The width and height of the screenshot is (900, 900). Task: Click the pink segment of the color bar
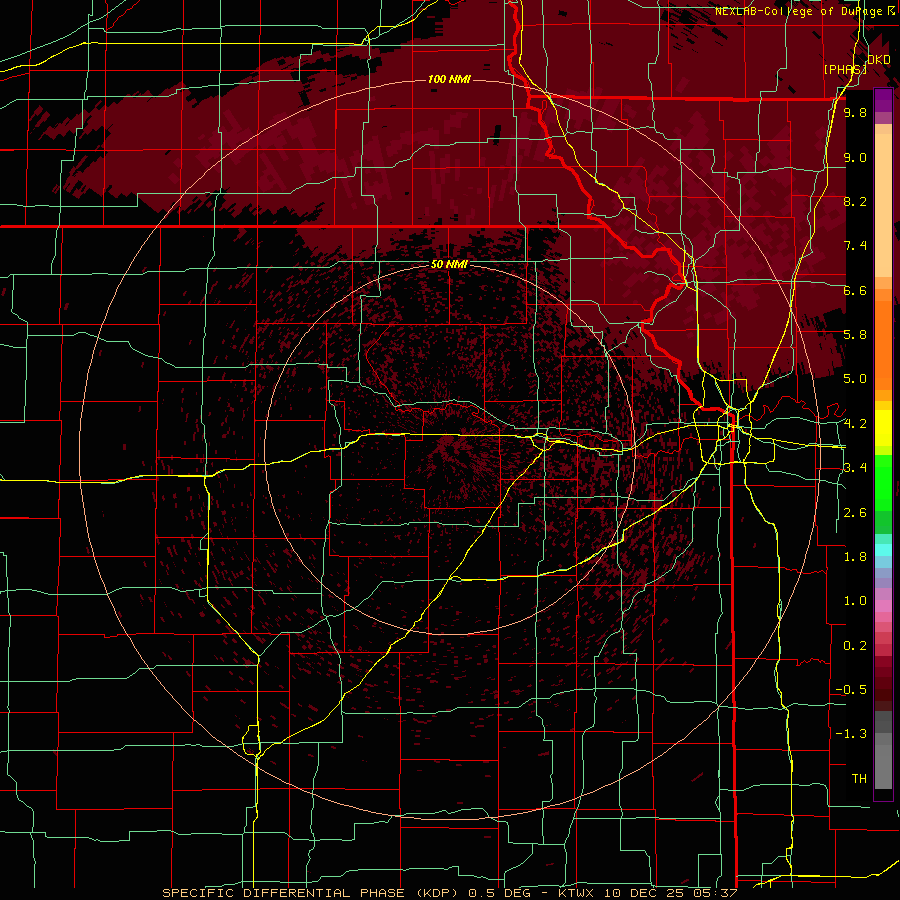[x=883, y=606]
